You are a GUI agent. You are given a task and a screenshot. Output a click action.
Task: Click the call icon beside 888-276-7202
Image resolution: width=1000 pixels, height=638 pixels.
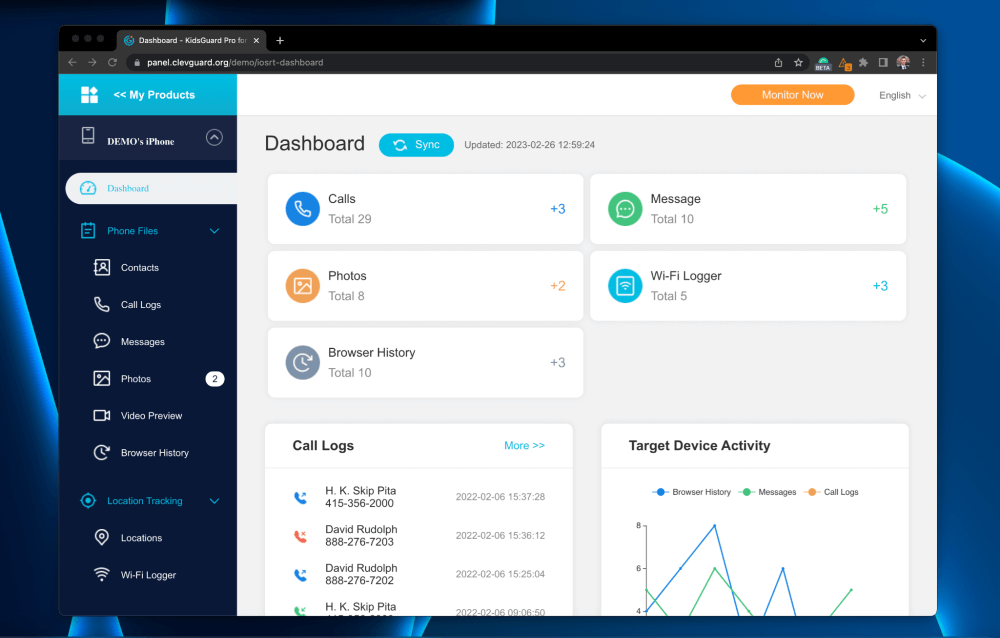(300, 574)
